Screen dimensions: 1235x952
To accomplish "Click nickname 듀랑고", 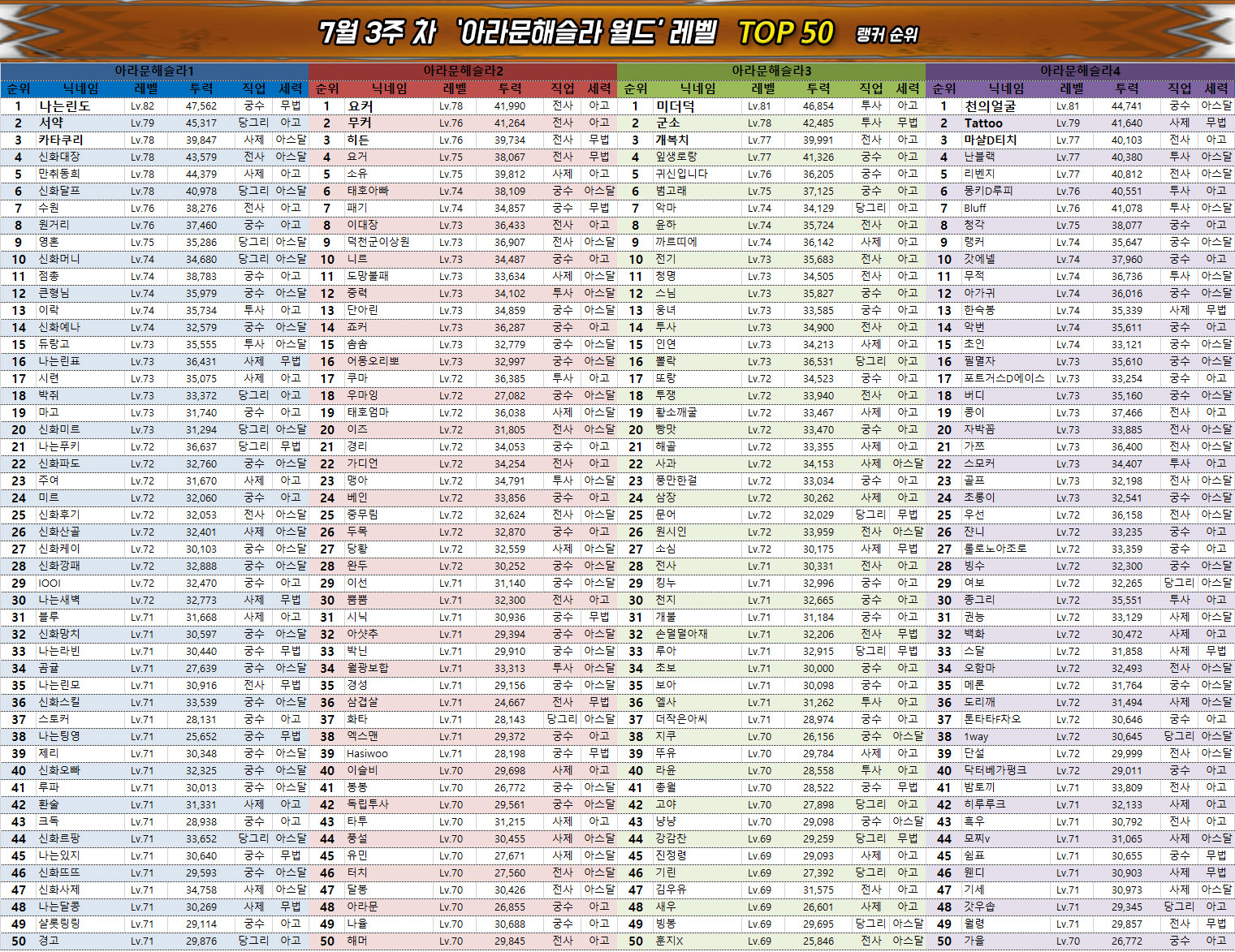I will 54,344.
